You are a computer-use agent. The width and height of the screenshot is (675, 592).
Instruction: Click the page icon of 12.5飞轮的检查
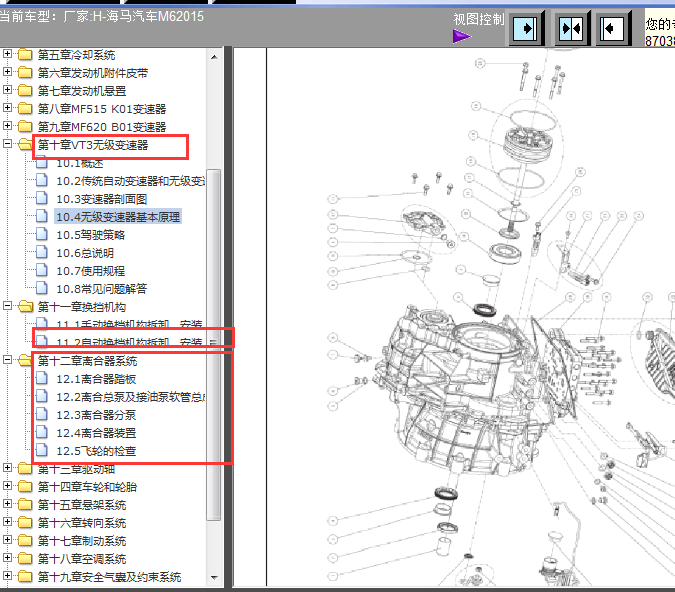pyautogui.click(x=42, y=450)
